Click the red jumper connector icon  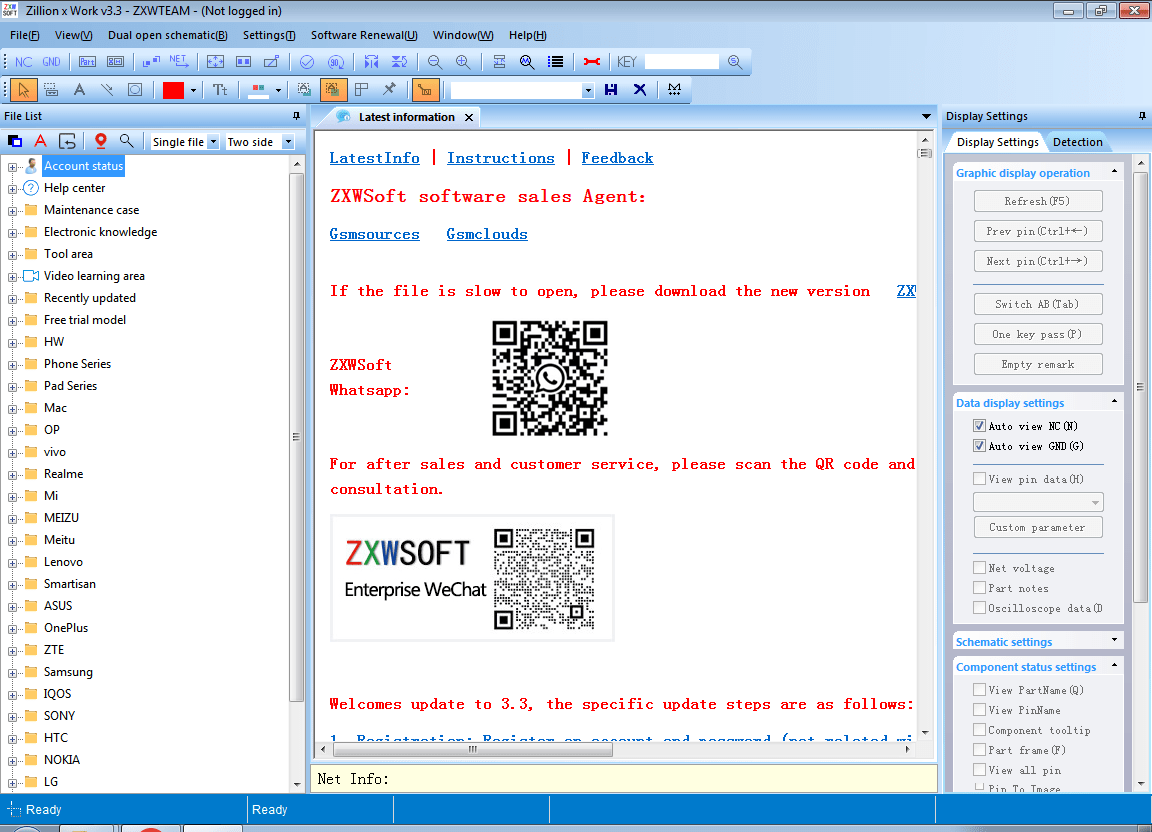591,62
